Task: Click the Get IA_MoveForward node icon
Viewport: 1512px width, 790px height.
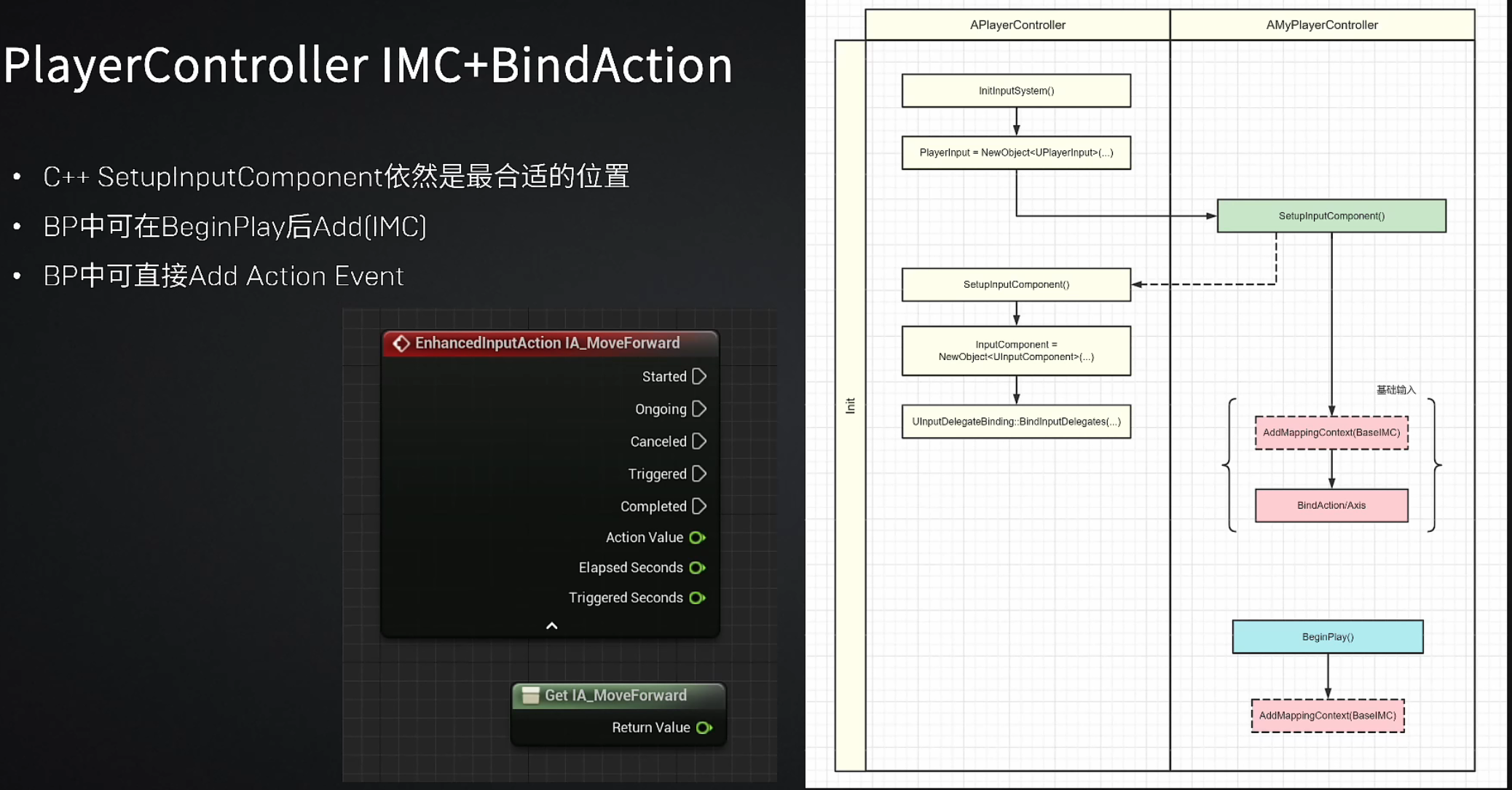Action: tap(531, 696)
